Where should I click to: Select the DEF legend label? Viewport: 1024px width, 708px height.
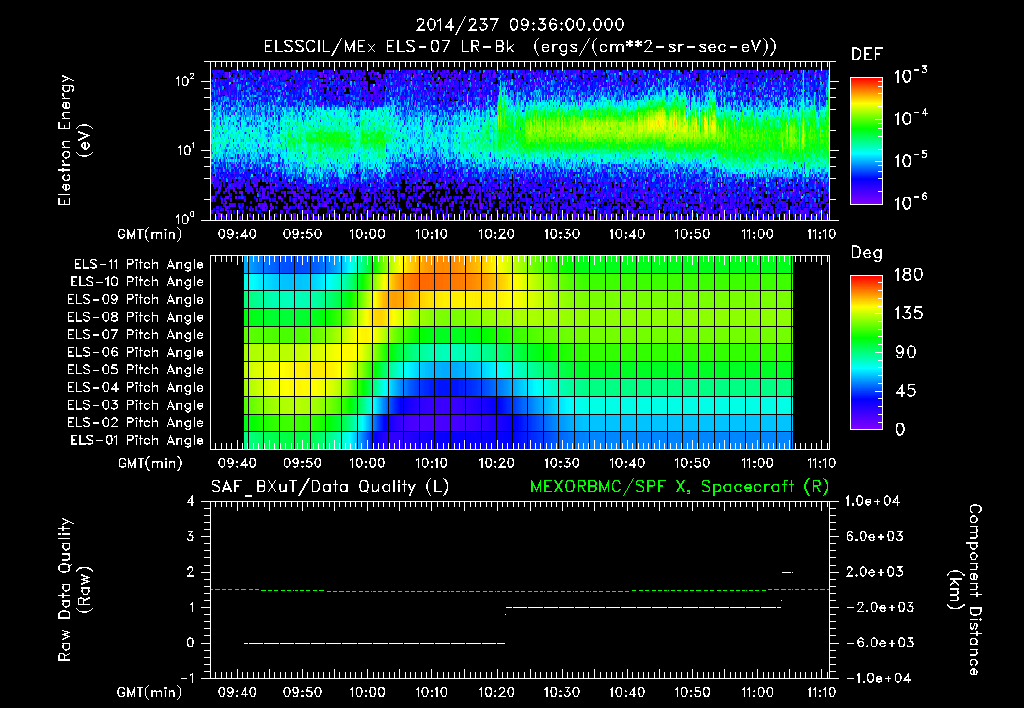coord(867,55)
